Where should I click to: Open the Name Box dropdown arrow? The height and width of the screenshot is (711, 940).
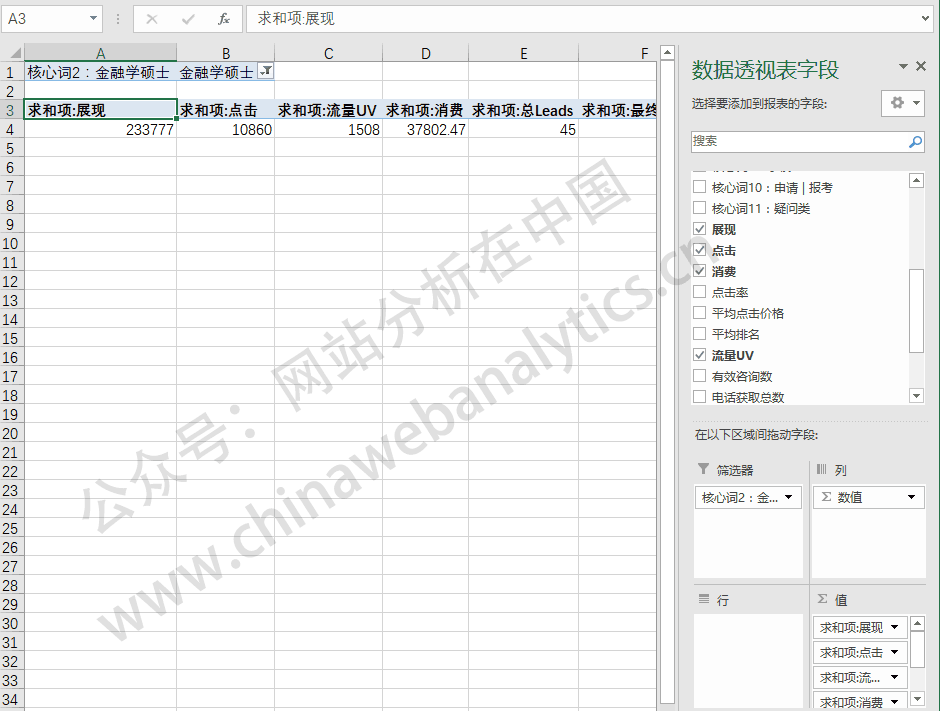pos(94,19)
